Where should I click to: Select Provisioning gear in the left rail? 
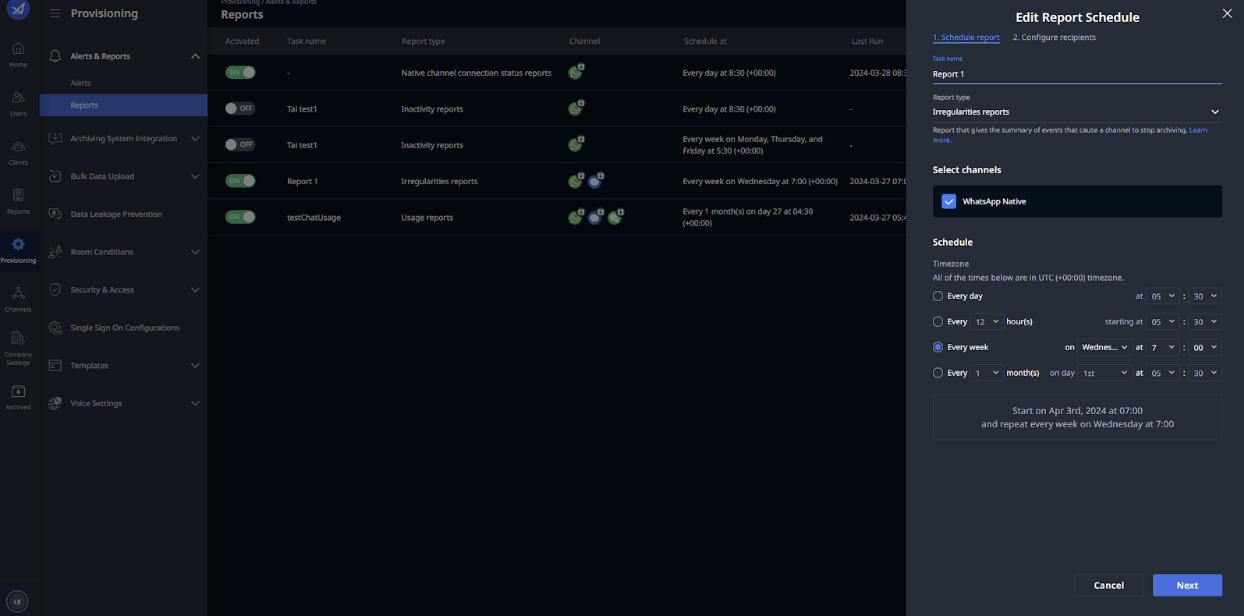[x=18, y=249]
